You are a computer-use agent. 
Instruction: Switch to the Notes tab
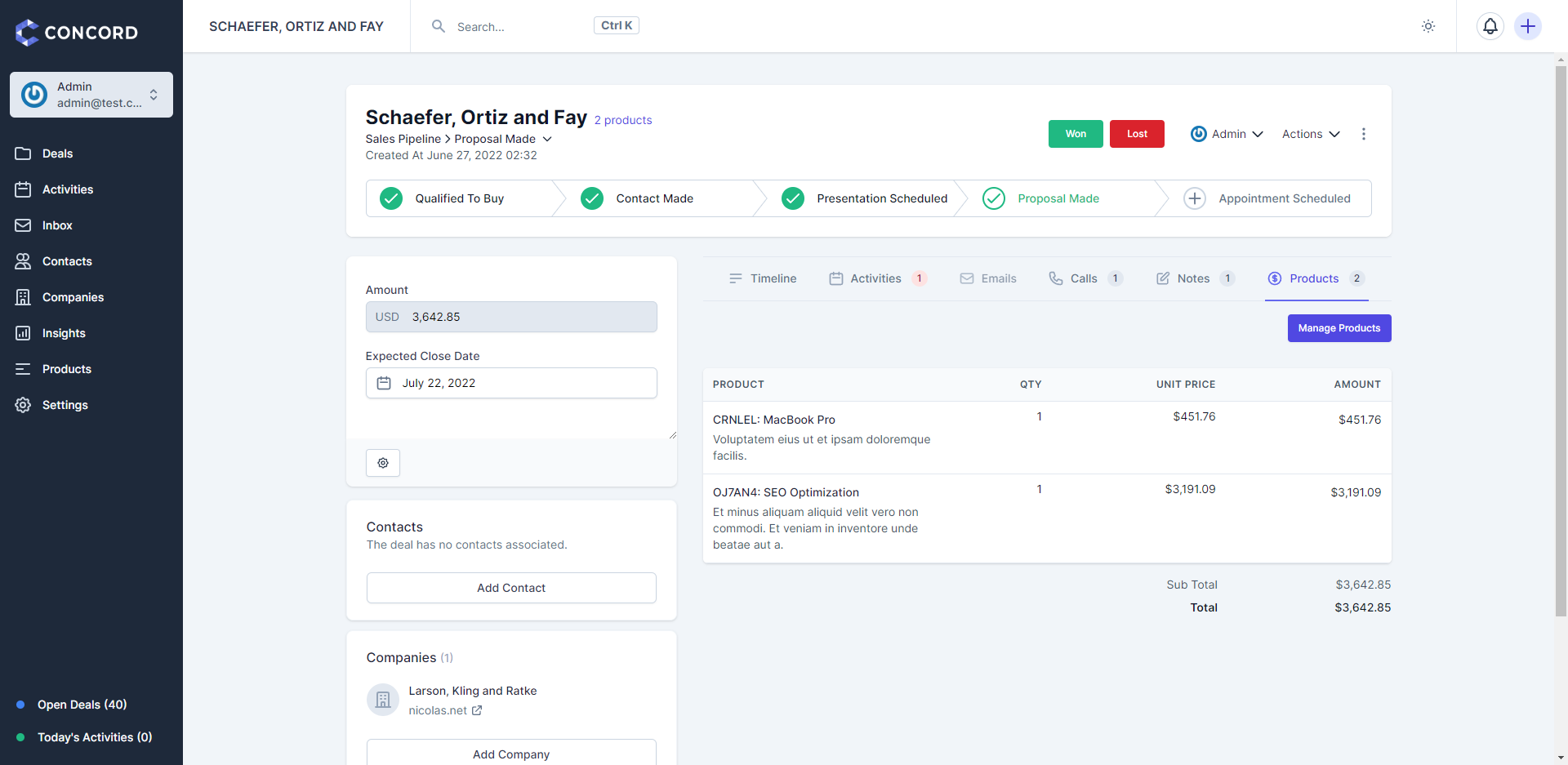coord(1193,278)
